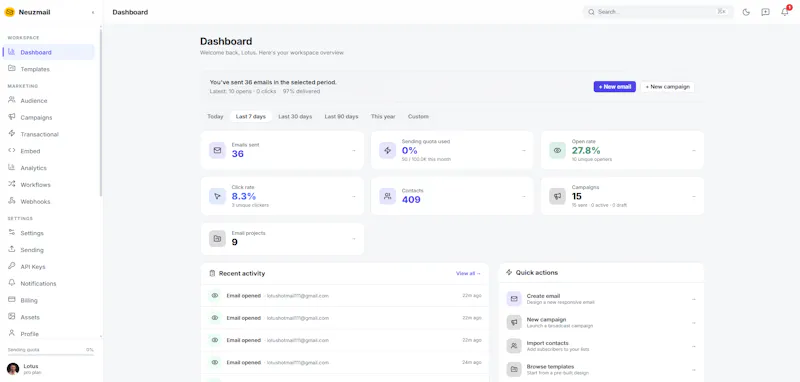Open Embed in the sidebar

point(48,151)
